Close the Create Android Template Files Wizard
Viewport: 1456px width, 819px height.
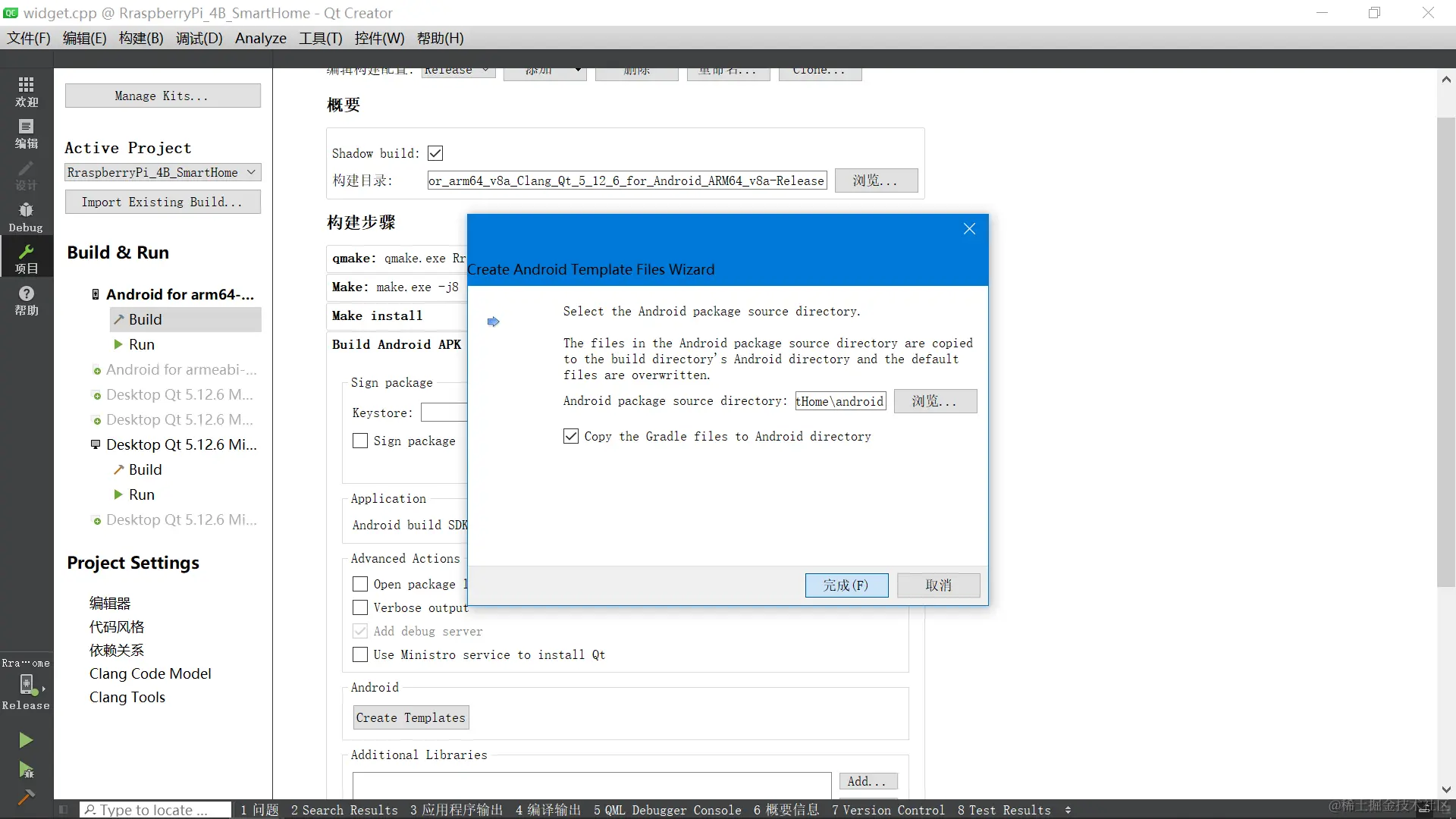tap(969, 229)
